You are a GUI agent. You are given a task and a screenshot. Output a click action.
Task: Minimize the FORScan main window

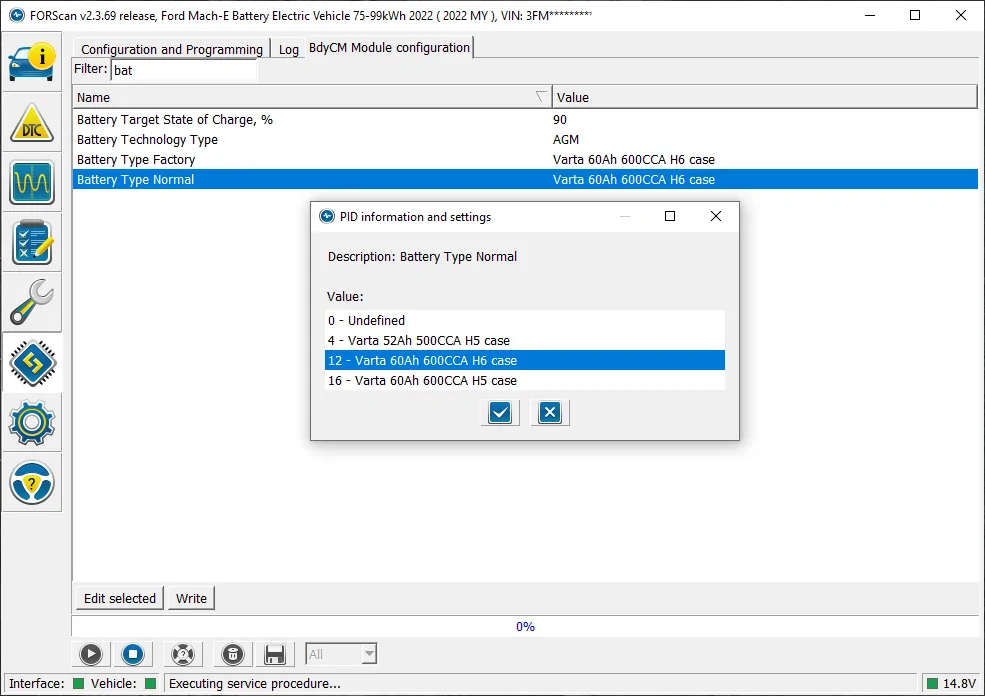[x=870, y=15]
